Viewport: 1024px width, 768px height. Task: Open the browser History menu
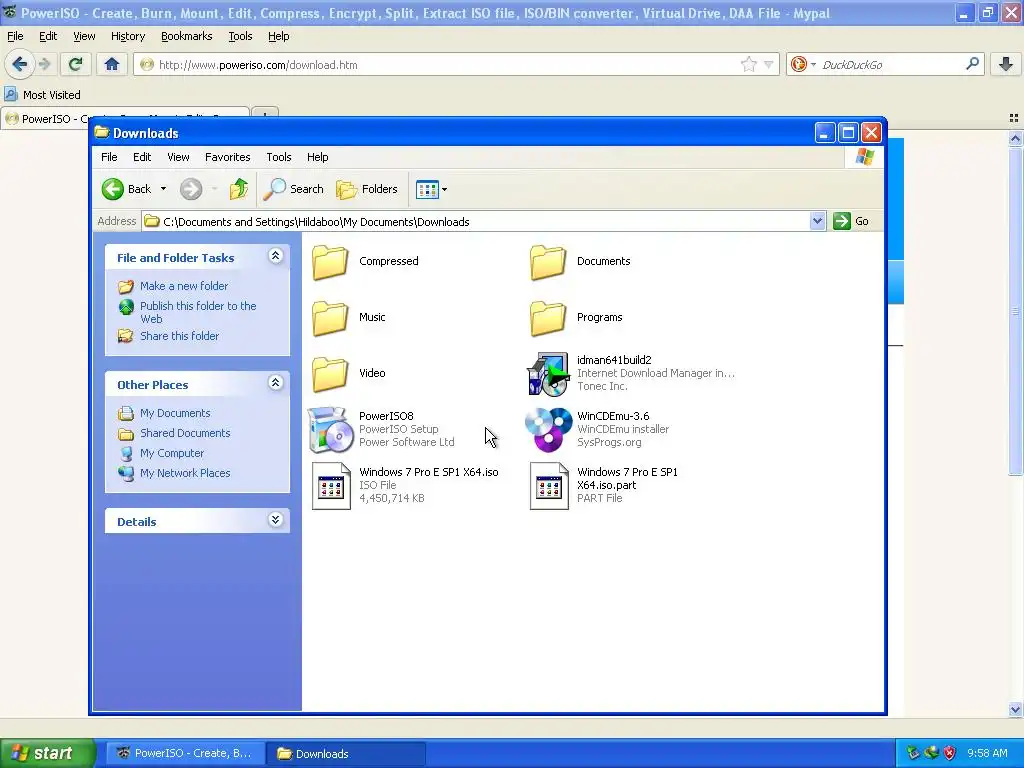coord(128,36)
